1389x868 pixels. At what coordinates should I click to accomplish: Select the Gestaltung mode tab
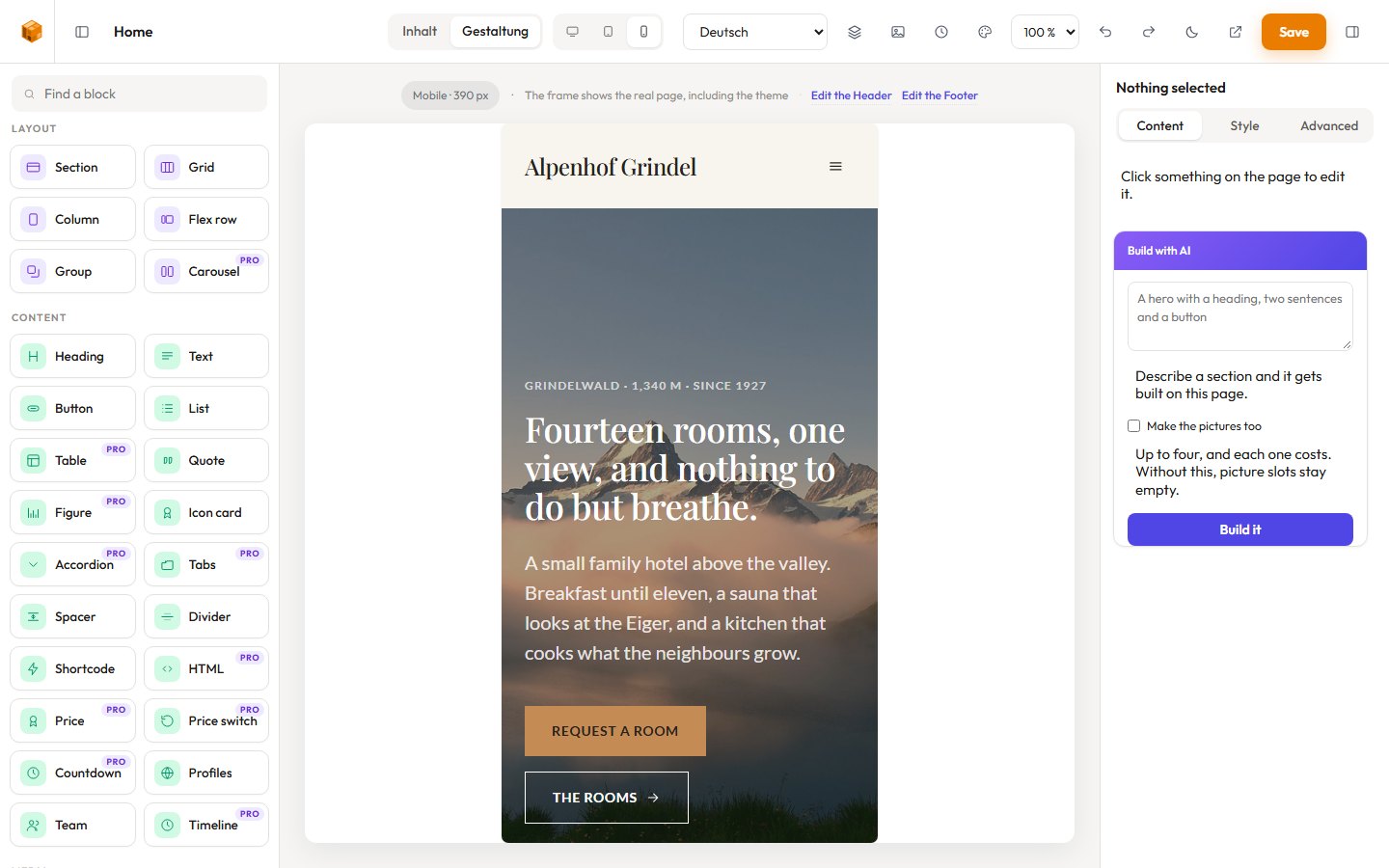(495, 32)
